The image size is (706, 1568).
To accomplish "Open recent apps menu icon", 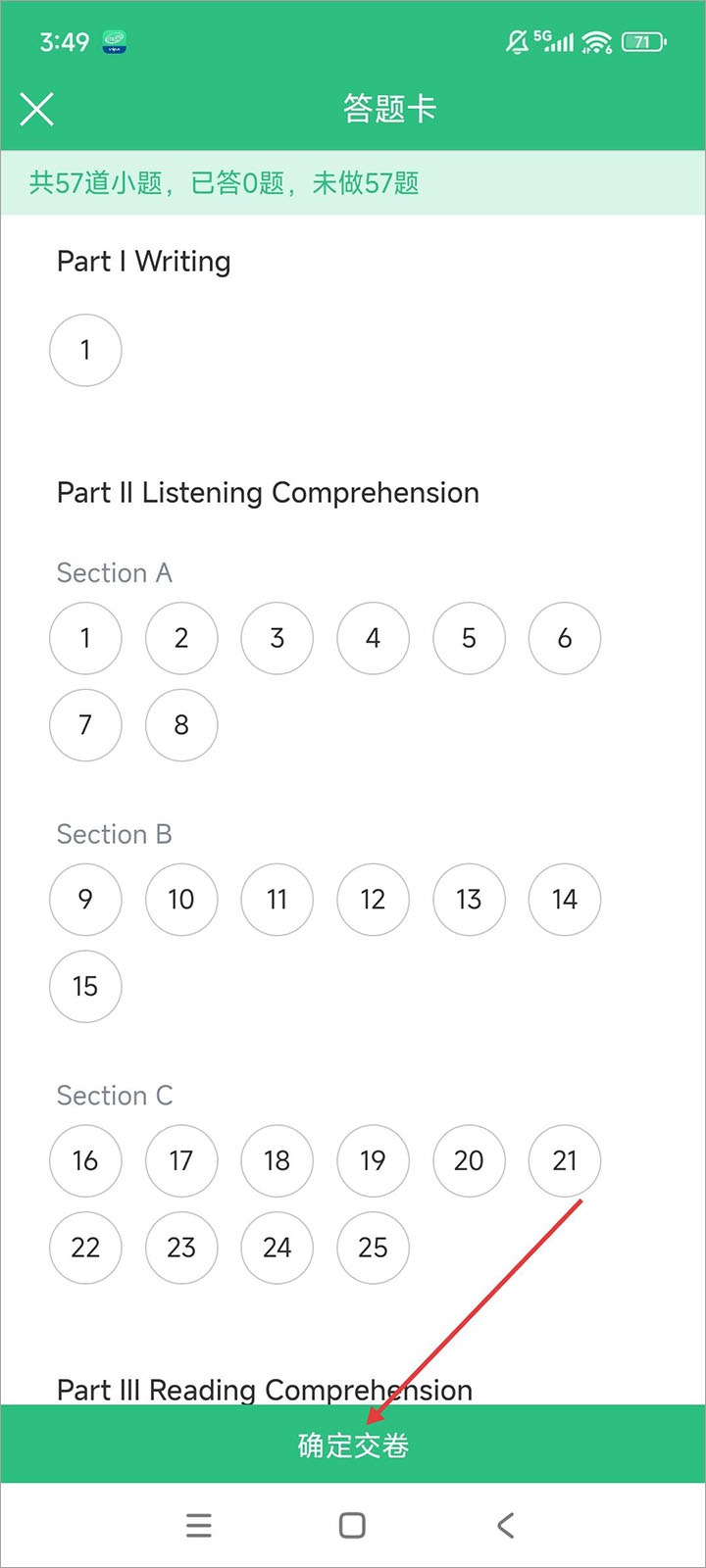I will point(199,1525).
